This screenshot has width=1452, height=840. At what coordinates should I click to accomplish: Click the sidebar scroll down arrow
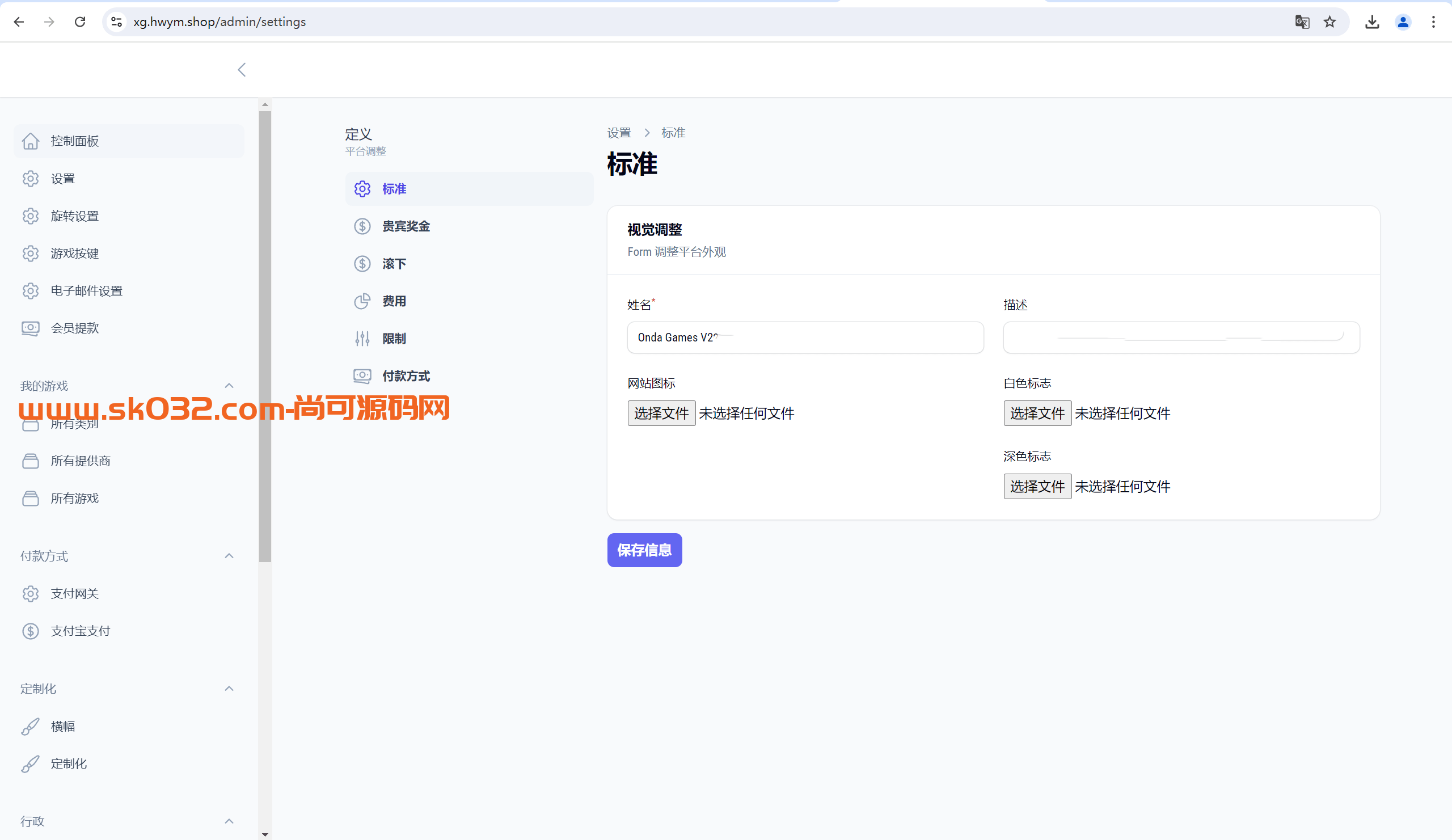pyautogui.click(x=265, y=834)
